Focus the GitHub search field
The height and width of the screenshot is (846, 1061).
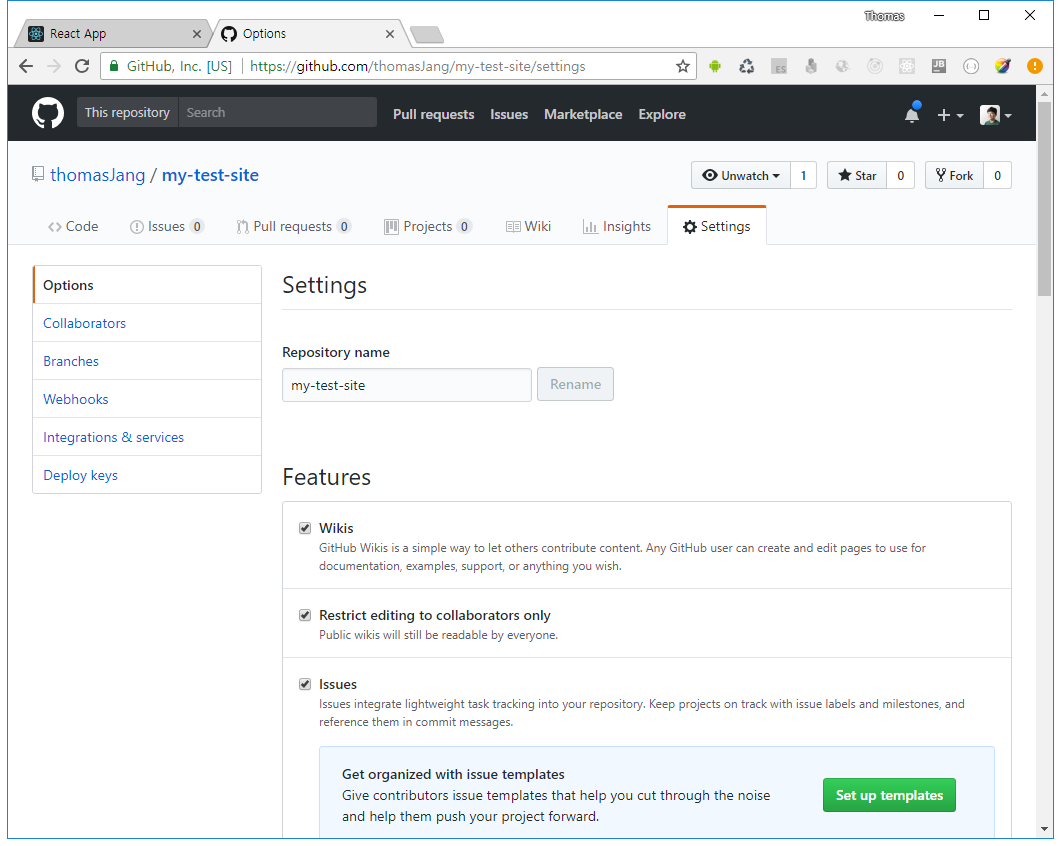[x=277, y=112]
